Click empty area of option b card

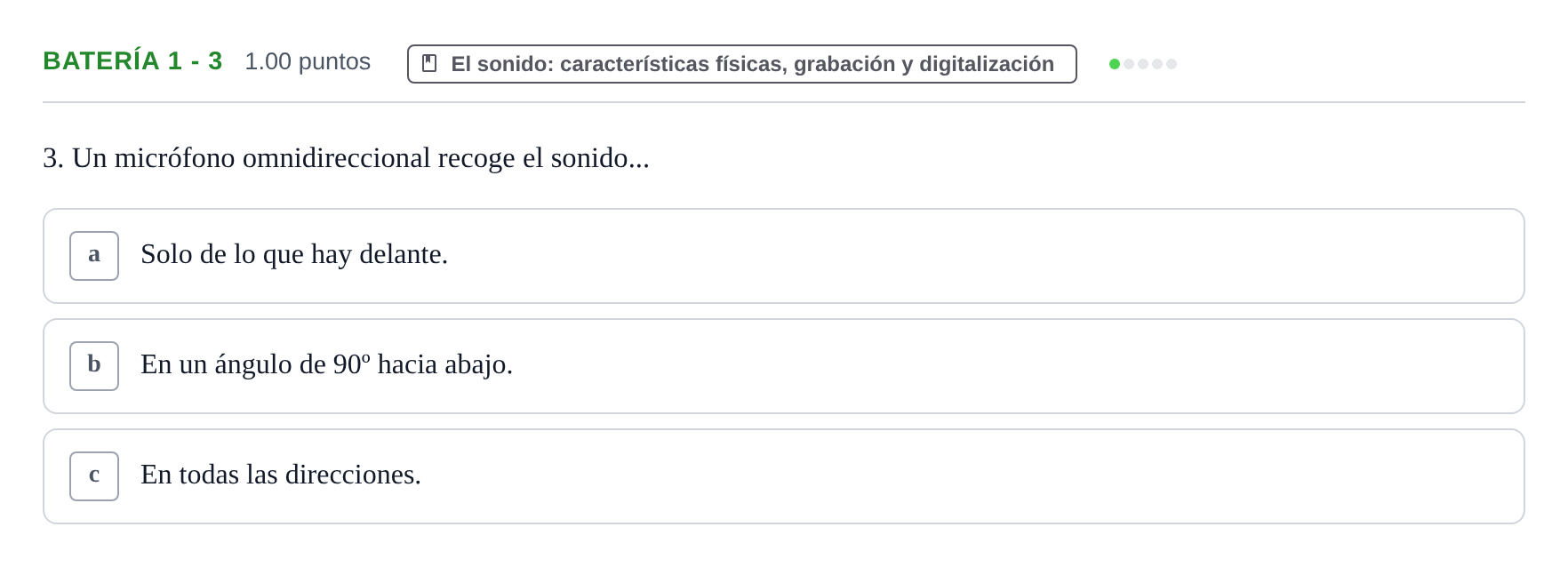(x=978, y=366)
